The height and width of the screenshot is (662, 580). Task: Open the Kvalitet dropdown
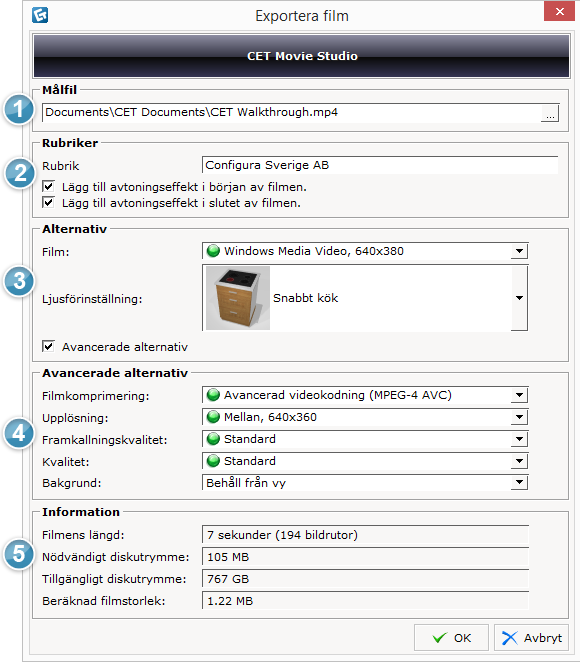[519, 461]
